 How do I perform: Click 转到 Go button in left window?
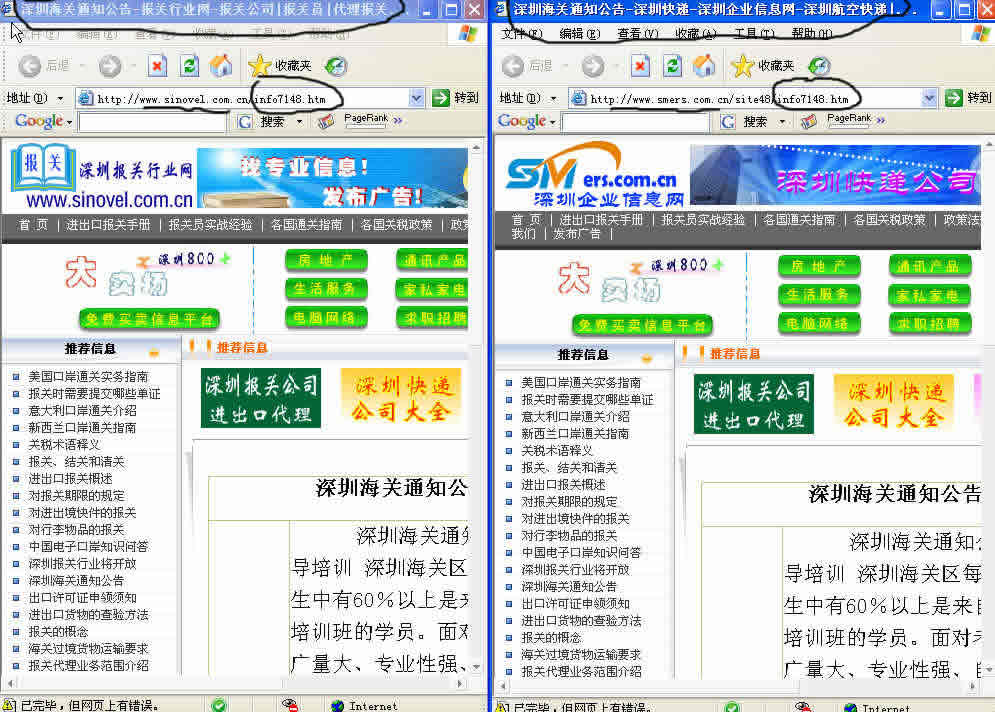click(x=455, y=98)
